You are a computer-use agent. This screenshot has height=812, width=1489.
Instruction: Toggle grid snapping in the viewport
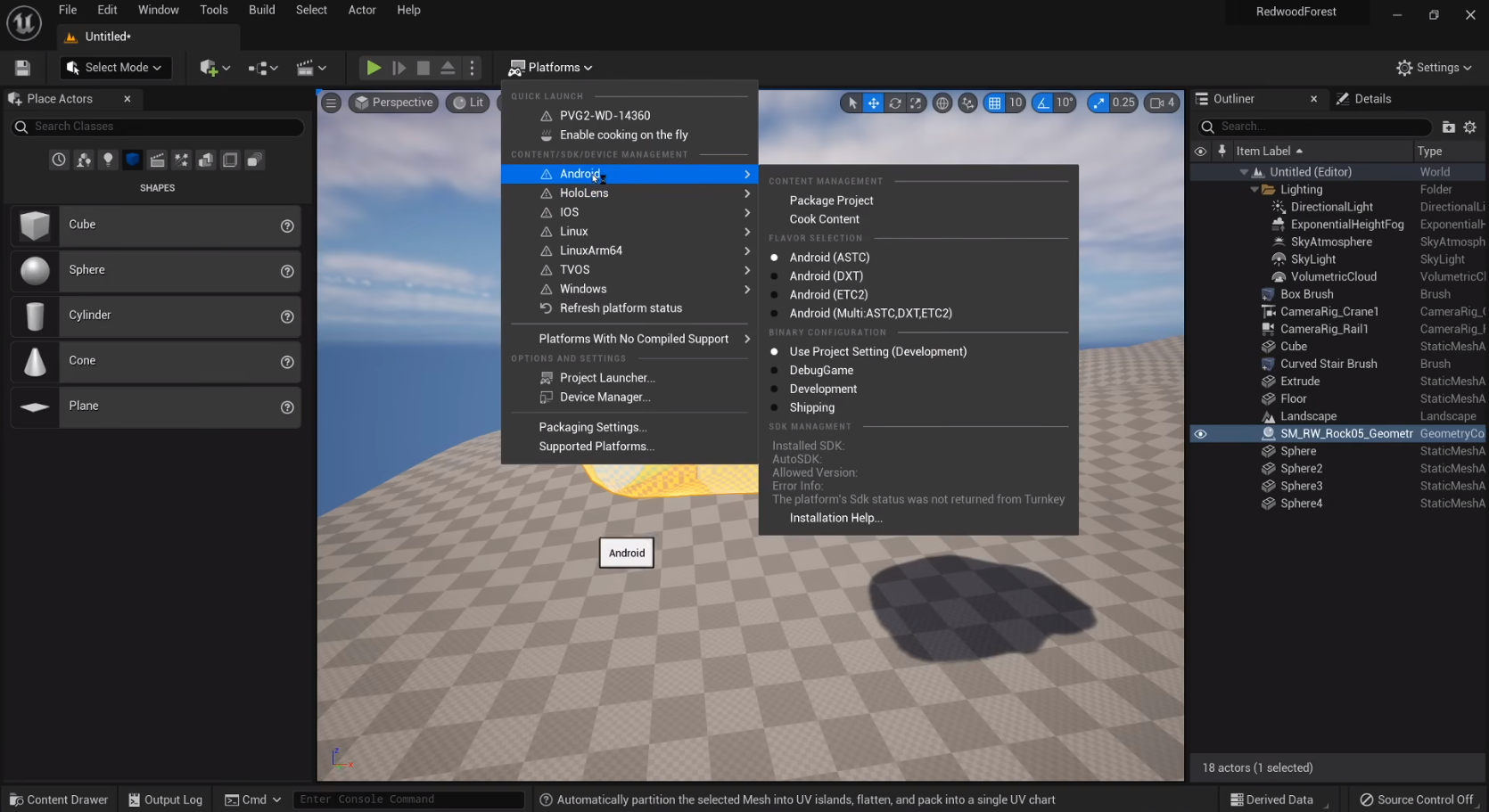pos(994,103)
